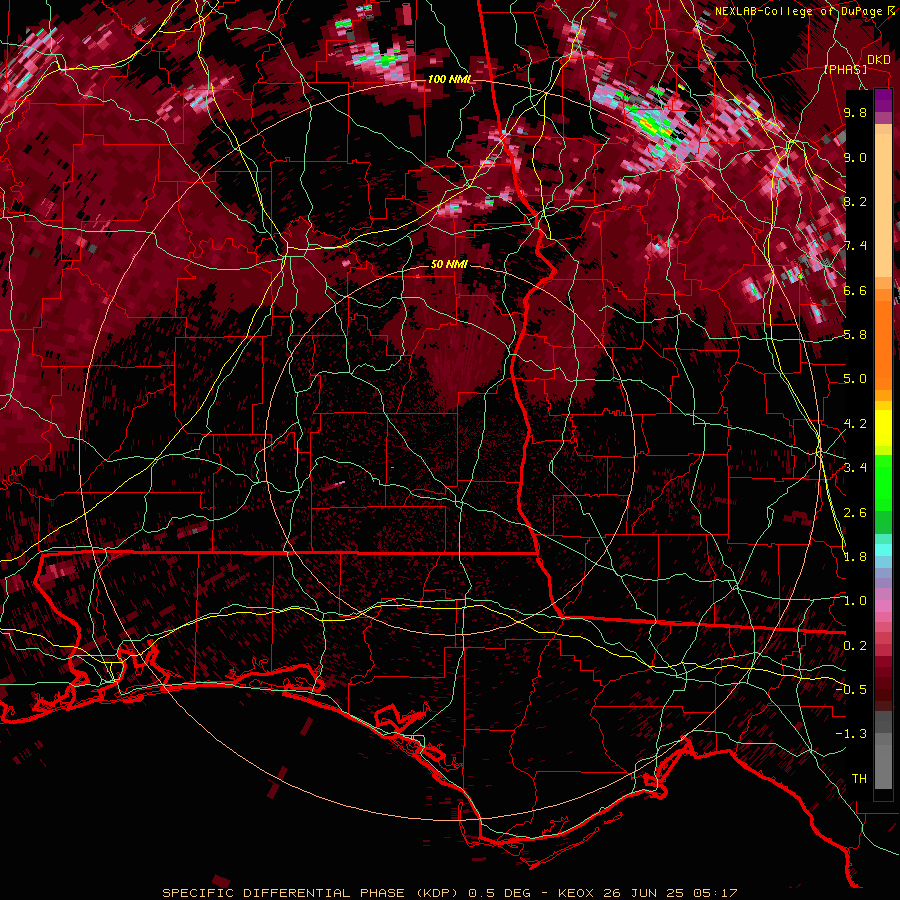Click the bright green swatch on the color bar
This screenshot has width=900, height=900.
point(883,481)
